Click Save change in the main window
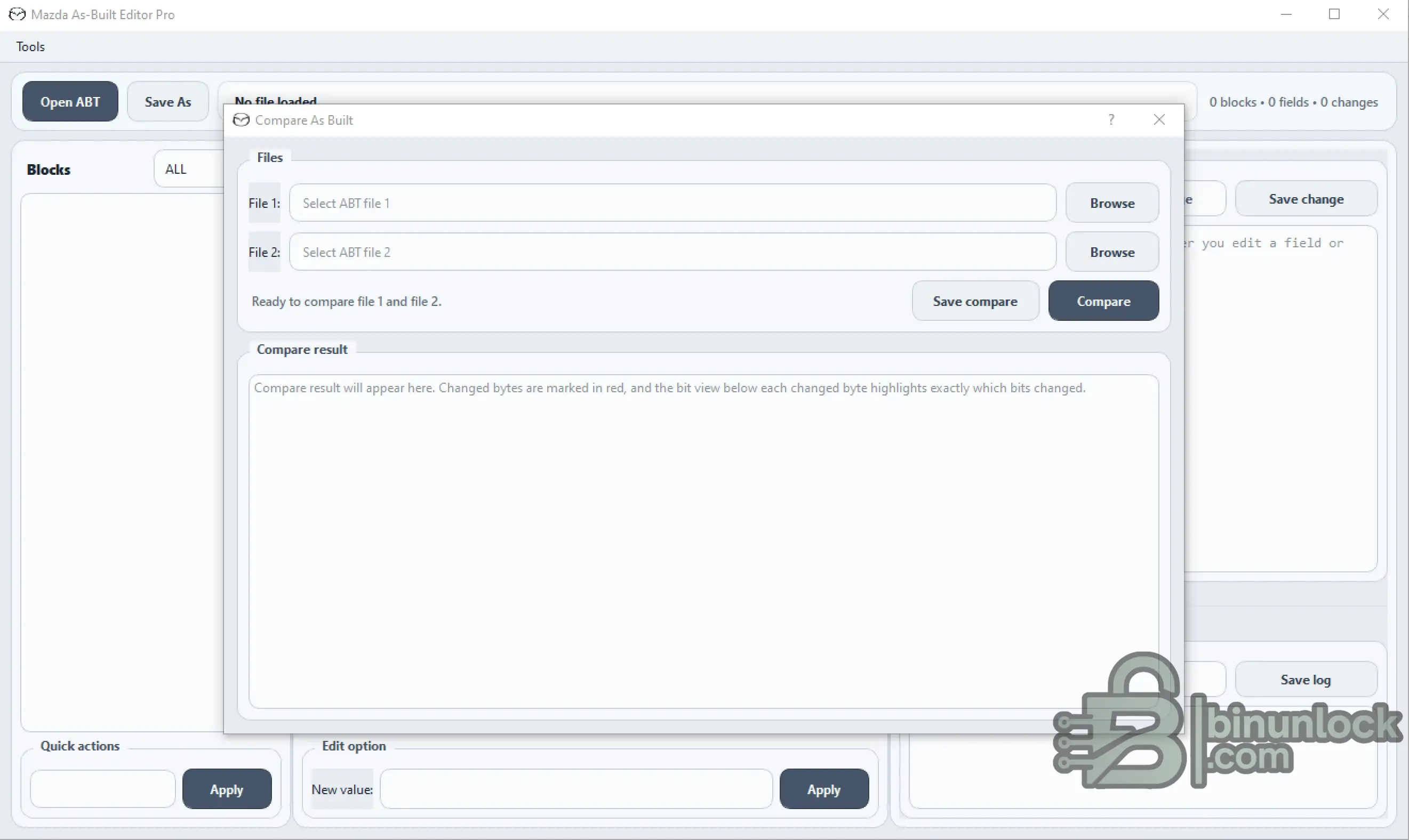Image resolution: width=1409 pixels, height=840 pixels. [x=1306, y=199]
